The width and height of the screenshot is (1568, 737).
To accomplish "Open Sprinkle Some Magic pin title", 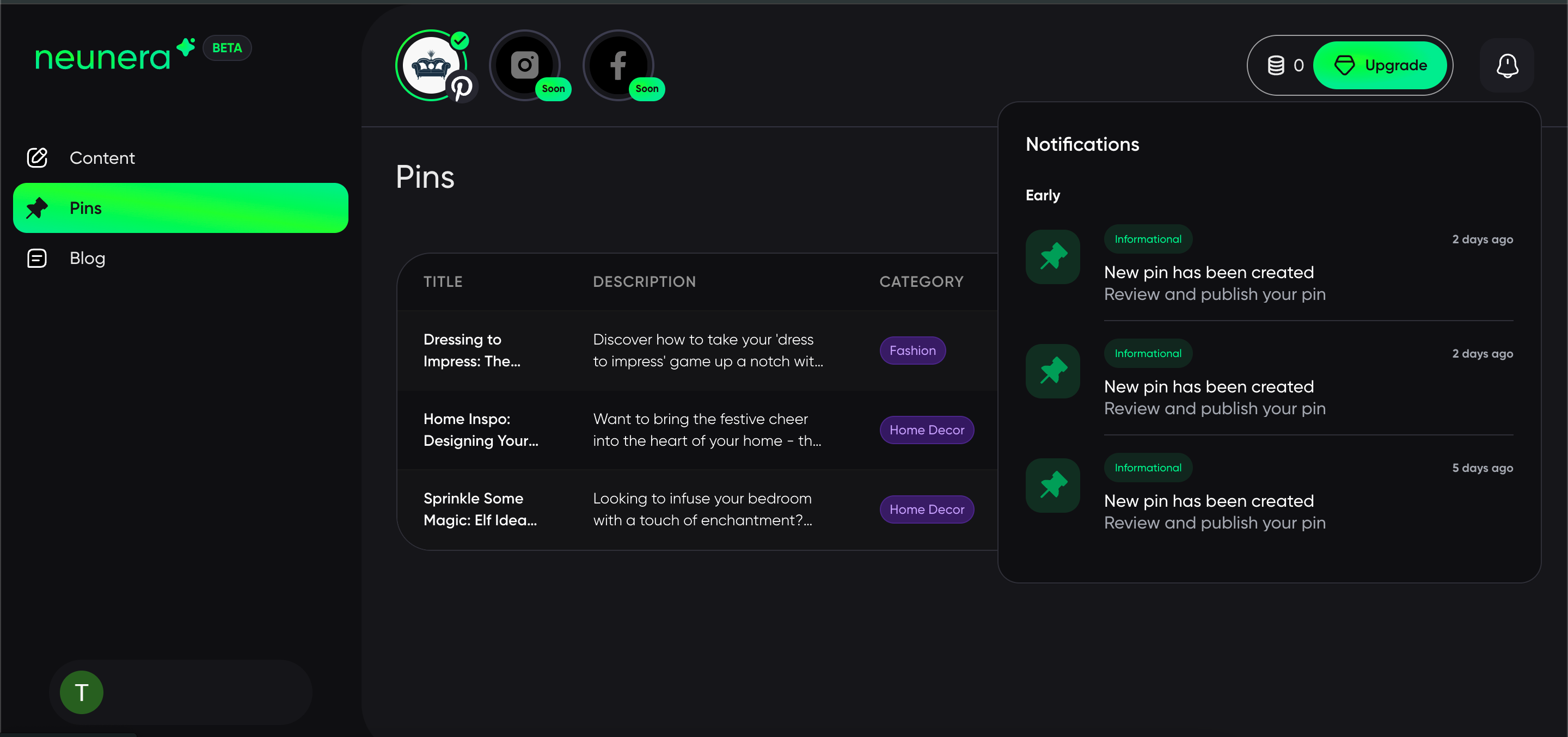I will point(480,509).
